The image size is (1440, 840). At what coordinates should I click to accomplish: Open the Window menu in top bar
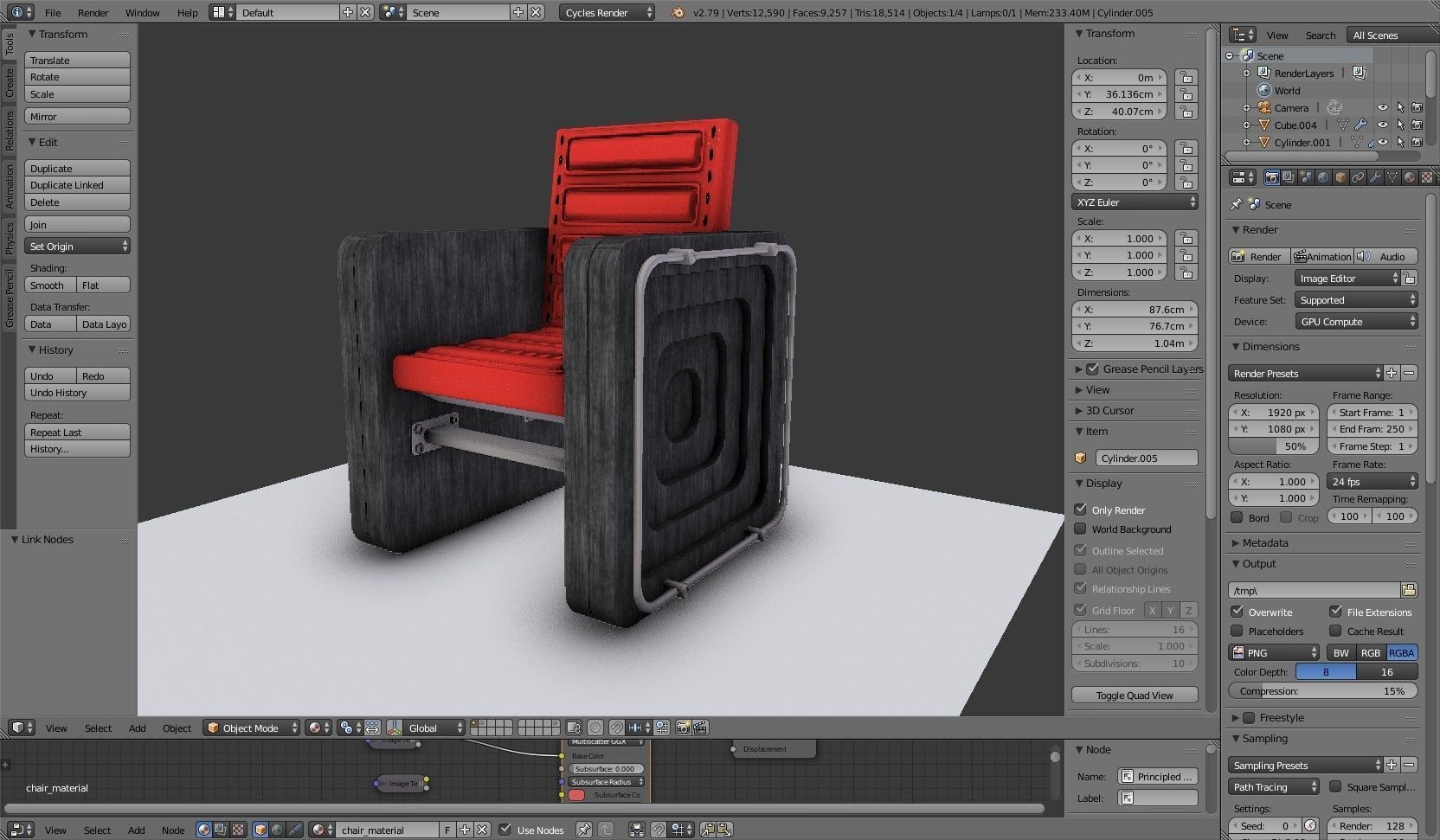pyautogui.click(x=142, y=12)
